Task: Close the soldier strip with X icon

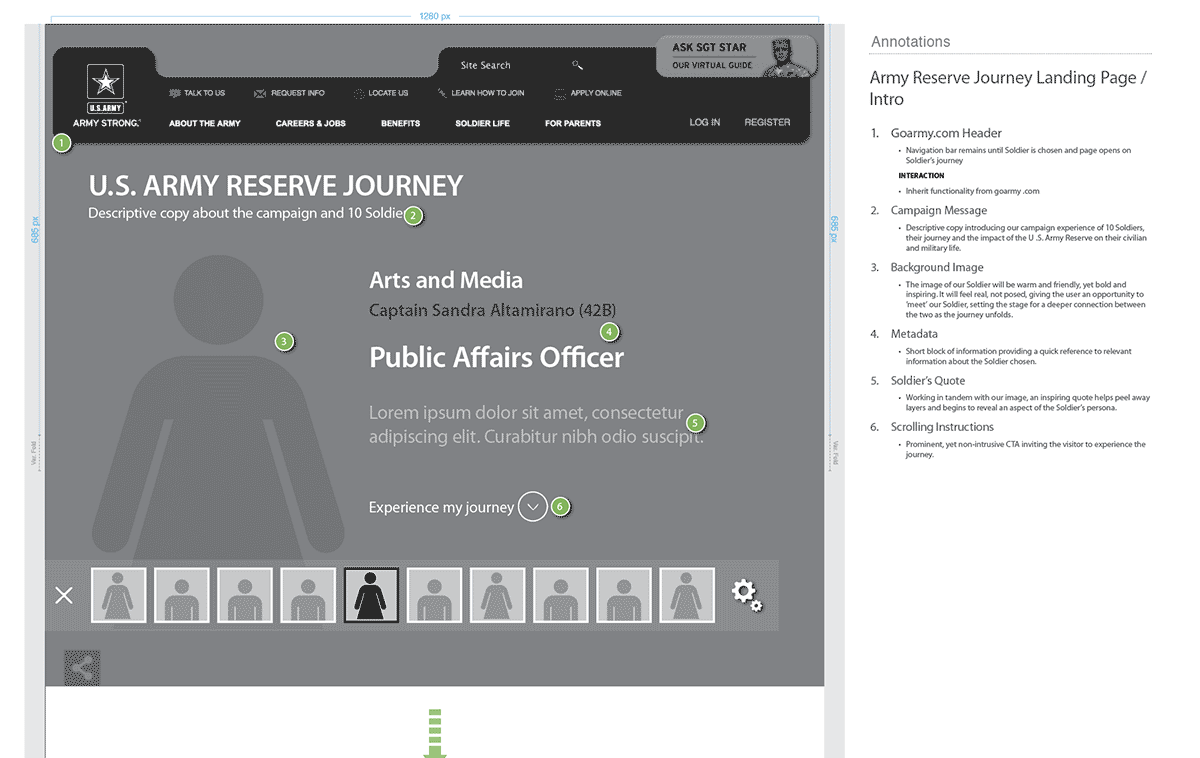Action: (x=64, y=596)
